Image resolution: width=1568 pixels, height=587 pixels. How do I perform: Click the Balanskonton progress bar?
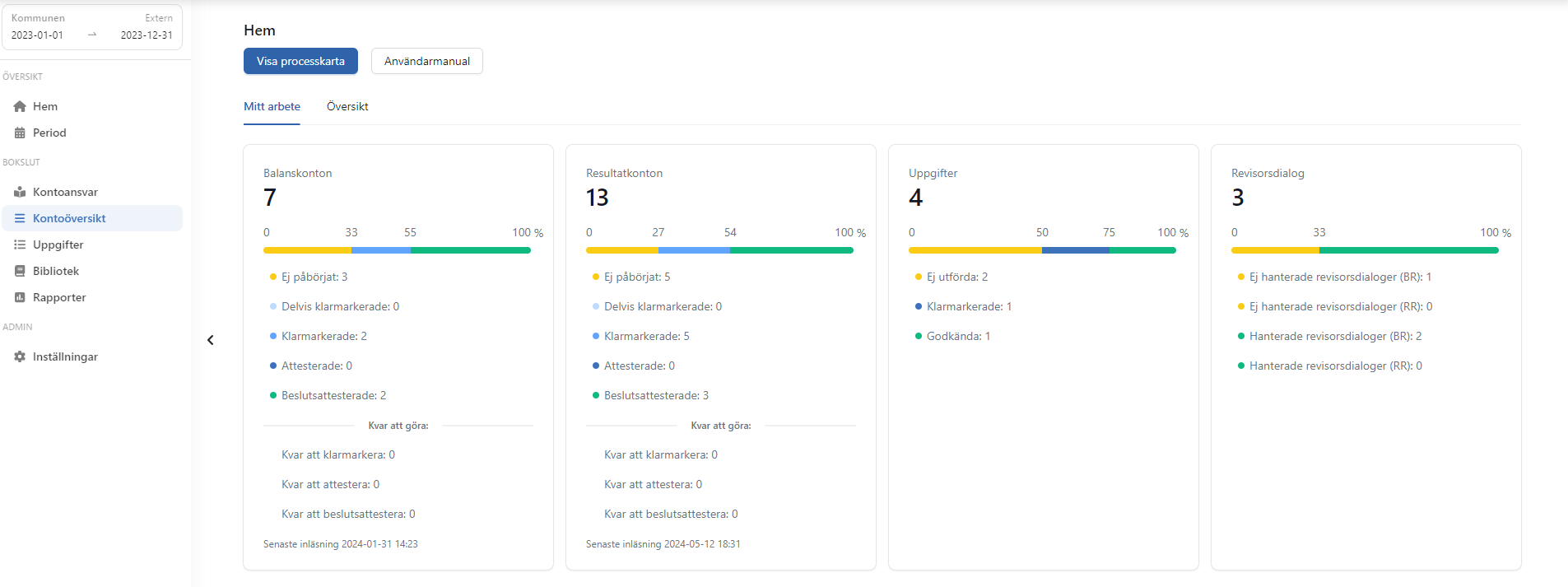tap(397, 250)
